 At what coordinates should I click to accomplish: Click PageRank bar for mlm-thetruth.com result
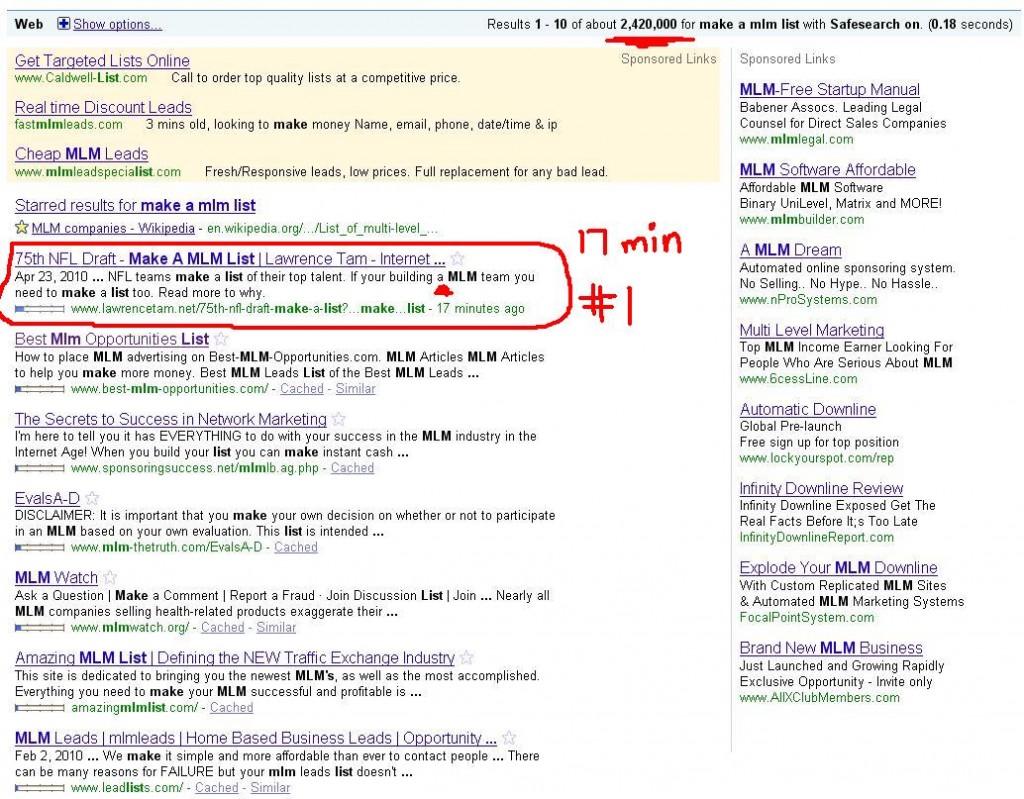[39, 547]
